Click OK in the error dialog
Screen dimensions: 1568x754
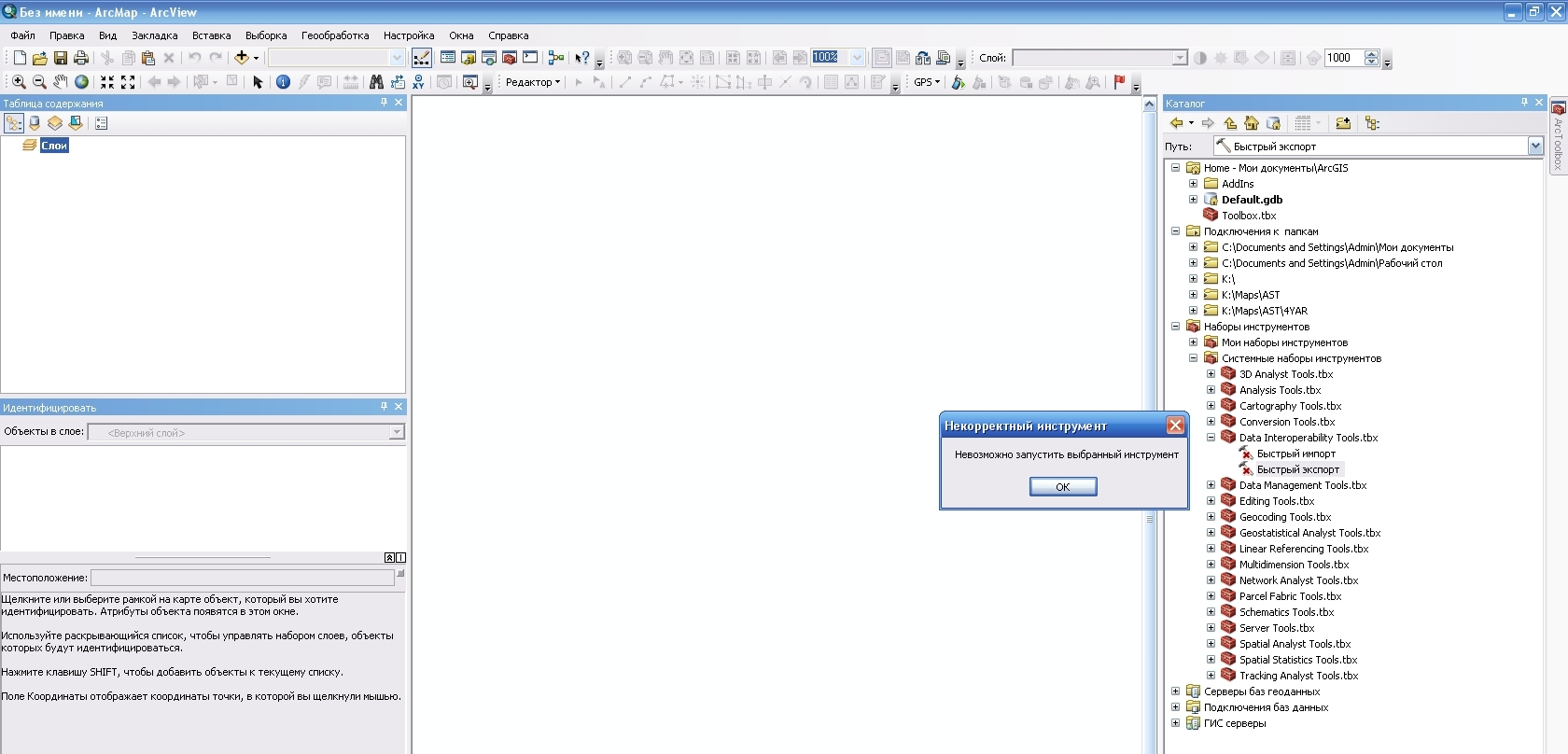(x=1063, y=487)
